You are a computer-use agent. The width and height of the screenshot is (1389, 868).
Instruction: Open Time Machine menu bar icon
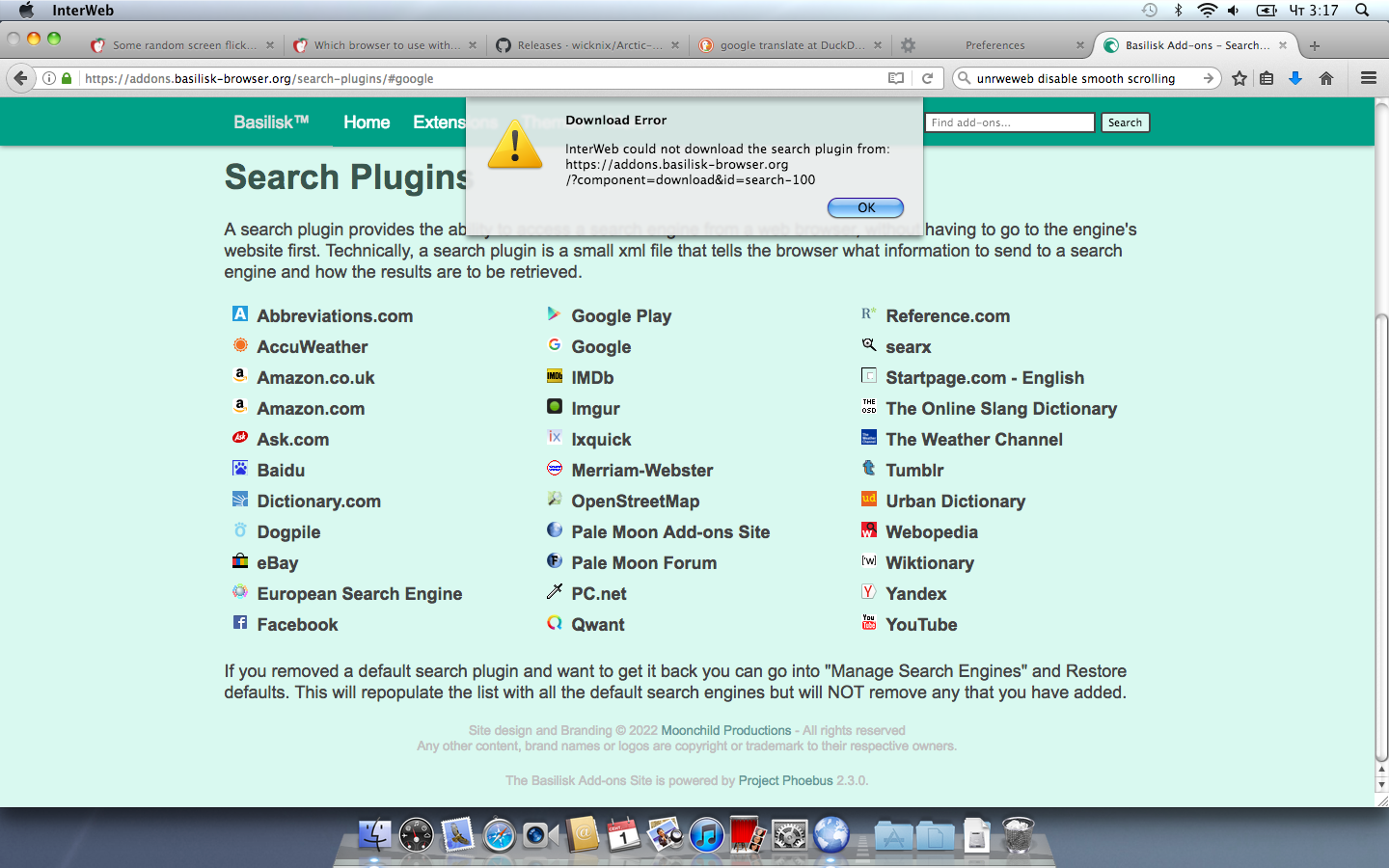pos(1150,11)
